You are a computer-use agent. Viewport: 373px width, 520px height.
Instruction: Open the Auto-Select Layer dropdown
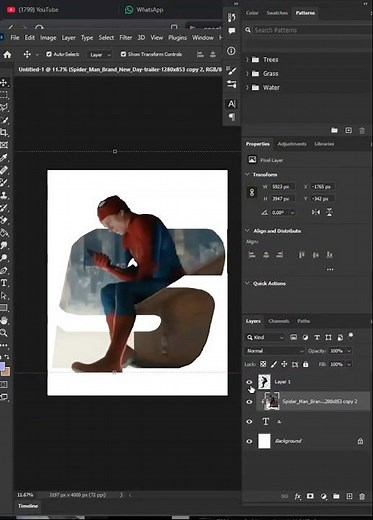point(100,55)
